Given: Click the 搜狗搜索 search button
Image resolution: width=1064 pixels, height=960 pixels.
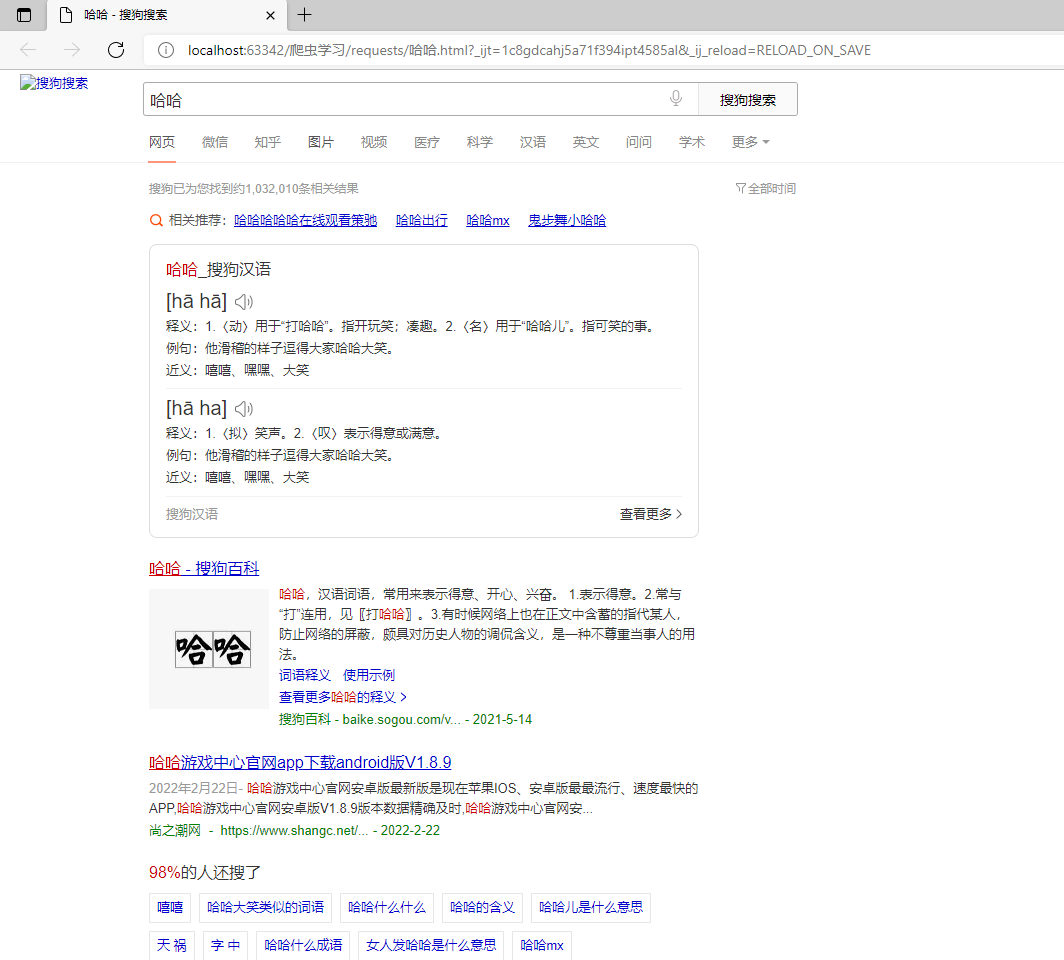Looking at the screenshot, I should (x=748, y=100).
